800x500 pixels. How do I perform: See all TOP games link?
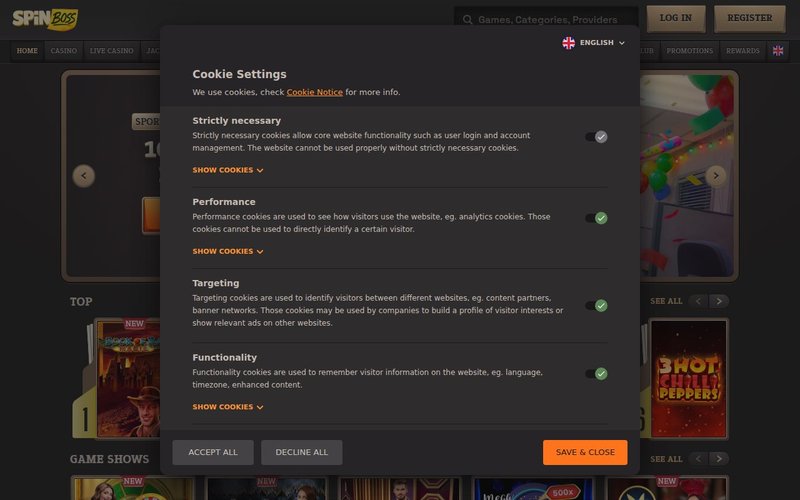tap(666, 301)
